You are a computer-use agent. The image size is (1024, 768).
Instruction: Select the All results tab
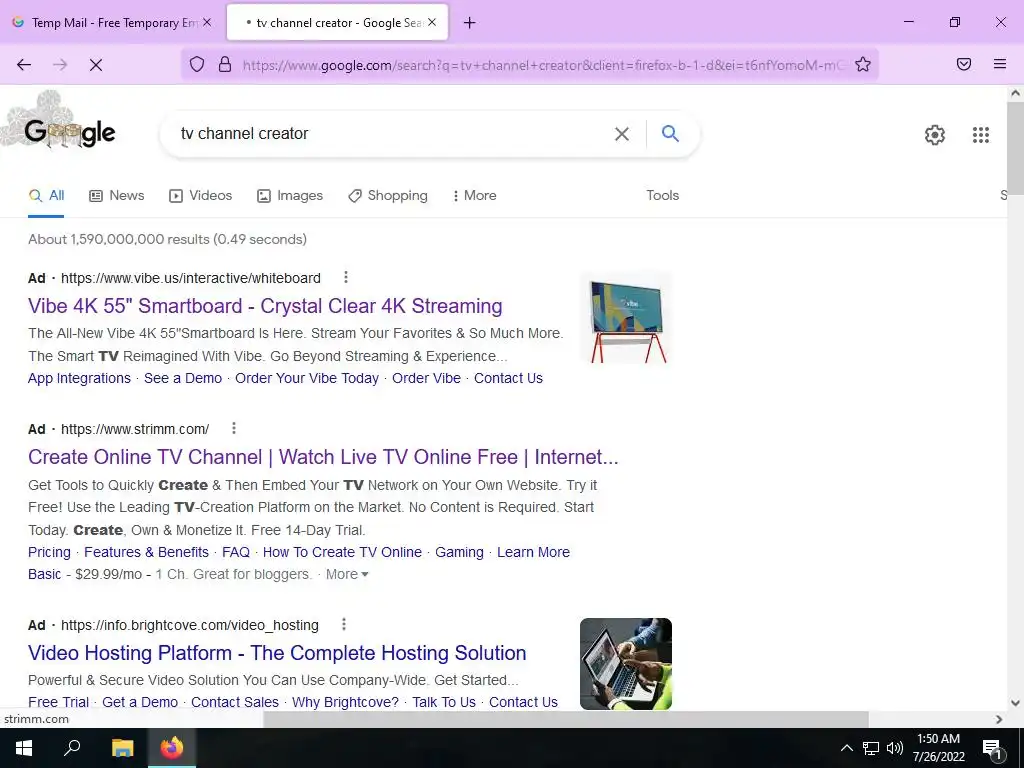(46, 195)
